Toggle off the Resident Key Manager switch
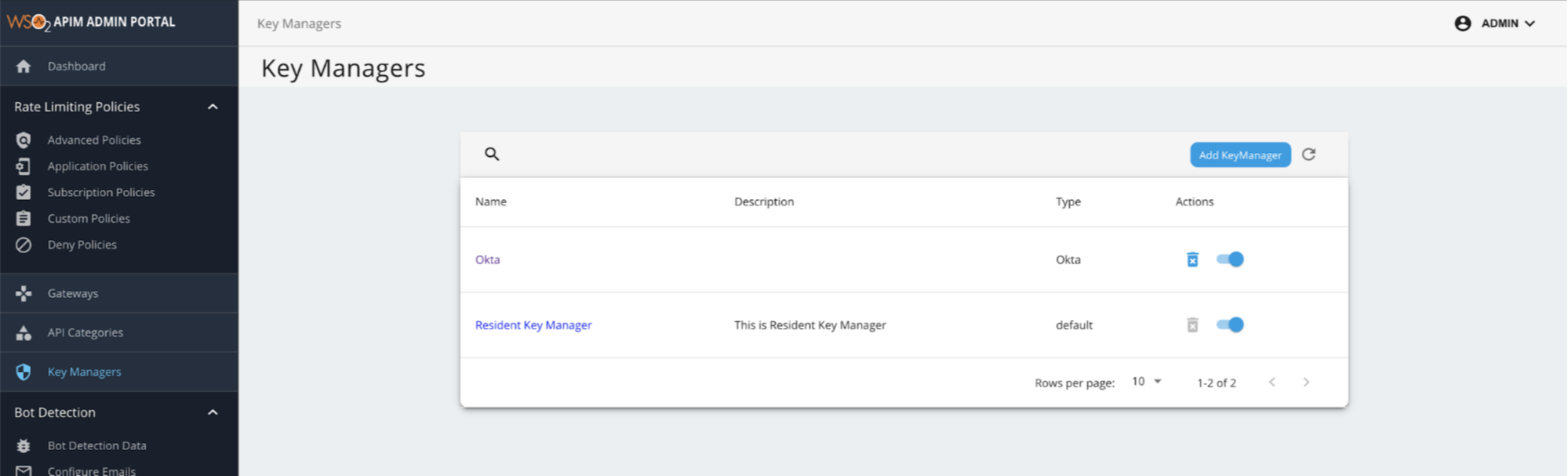 pos(1230,325)
